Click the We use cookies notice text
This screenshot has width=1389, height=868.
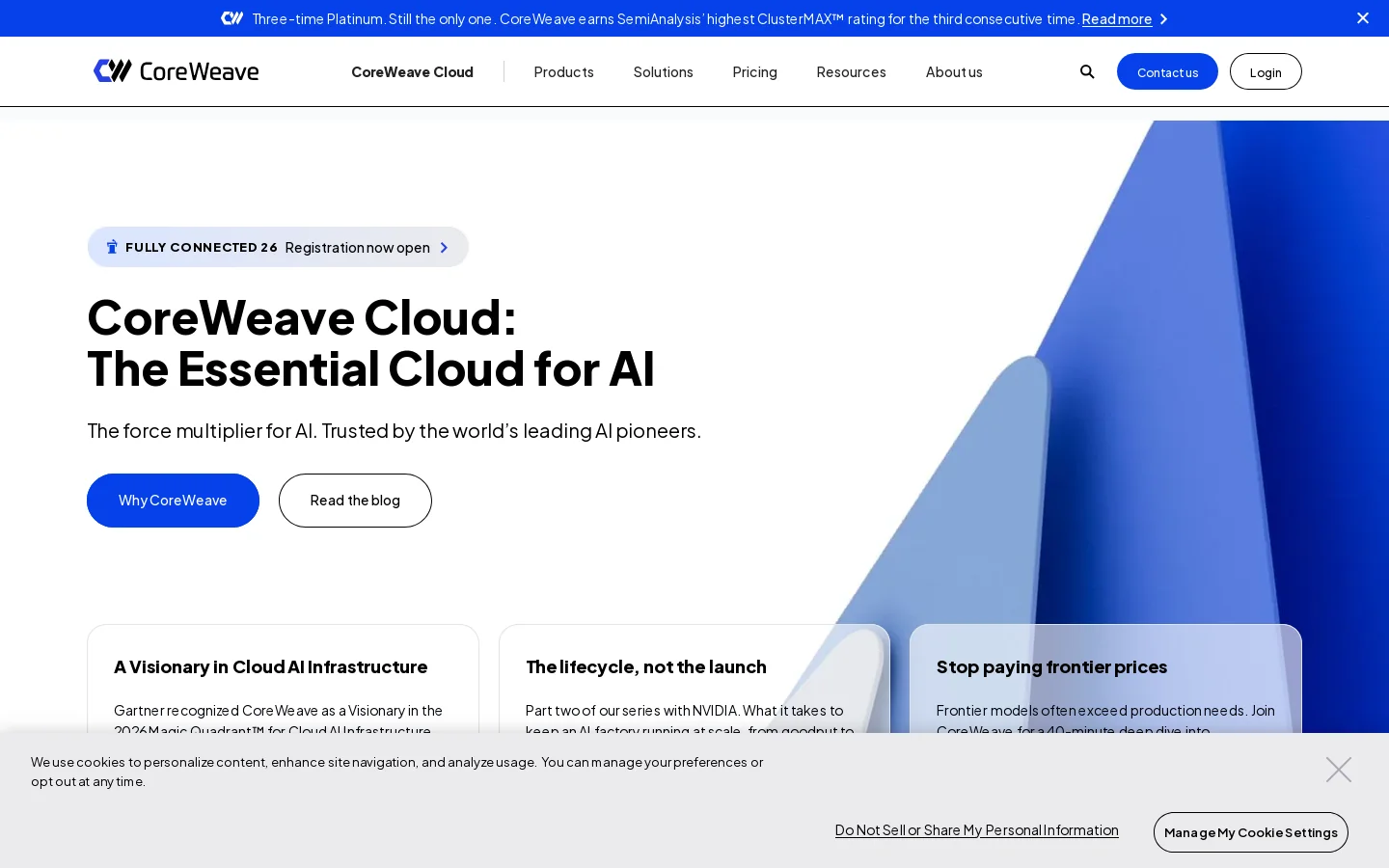(397, 772)
